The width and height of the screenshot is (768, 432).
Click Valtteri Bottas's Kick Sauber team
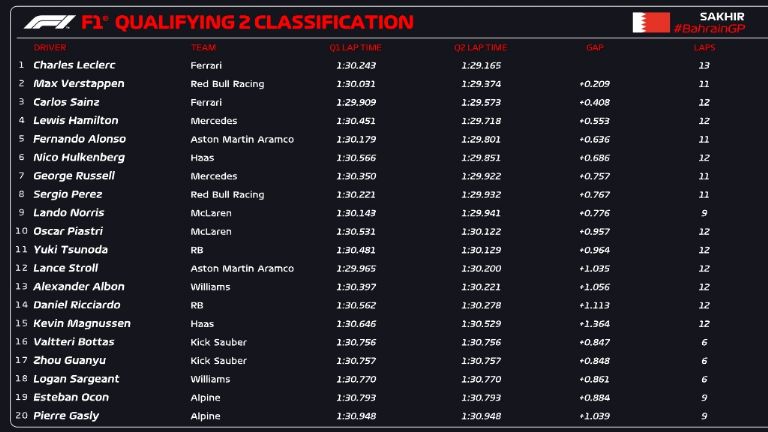218,342
